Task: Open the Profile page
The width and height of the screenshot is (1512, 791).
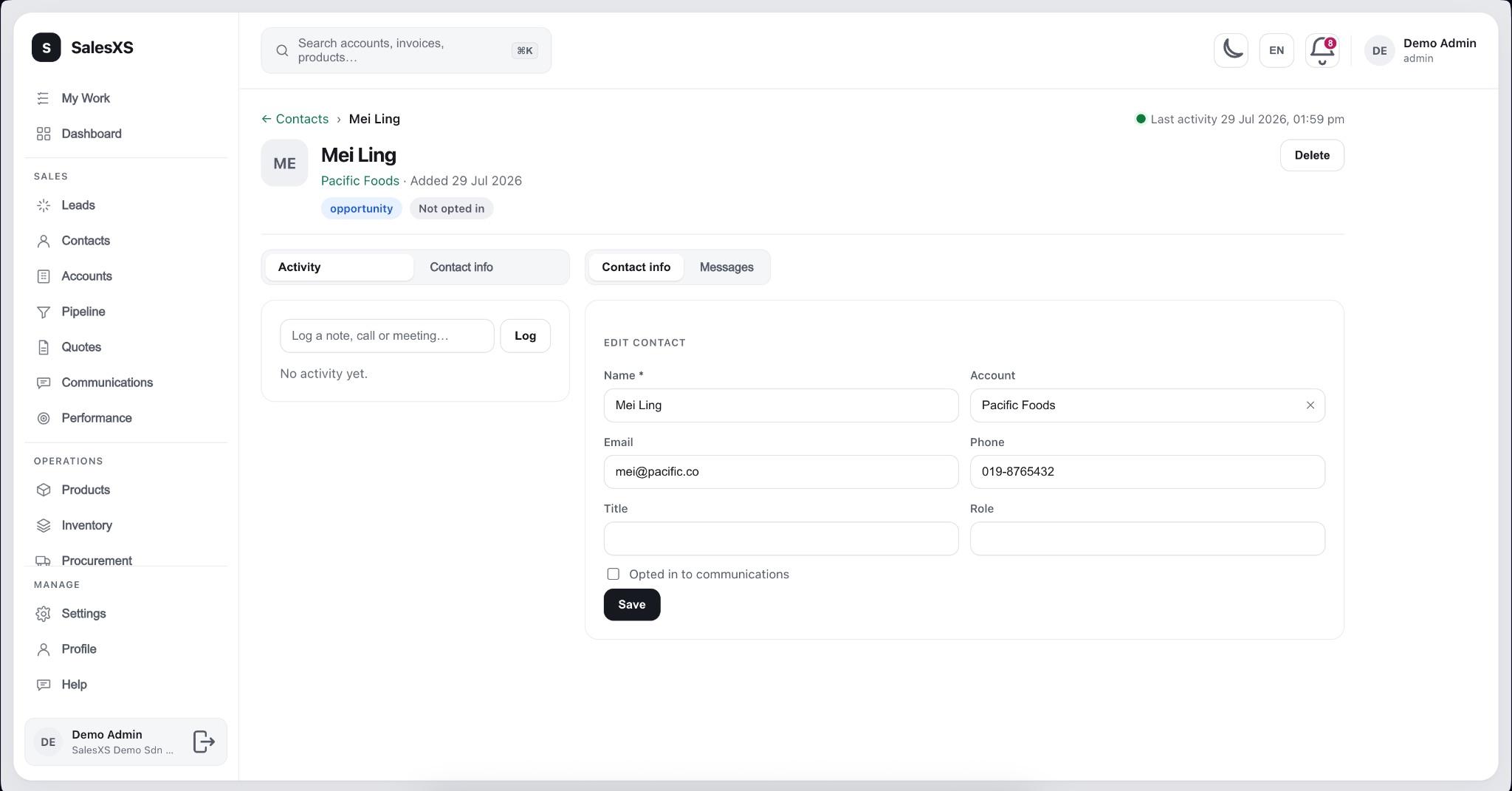Action: [x=126, y=649]
